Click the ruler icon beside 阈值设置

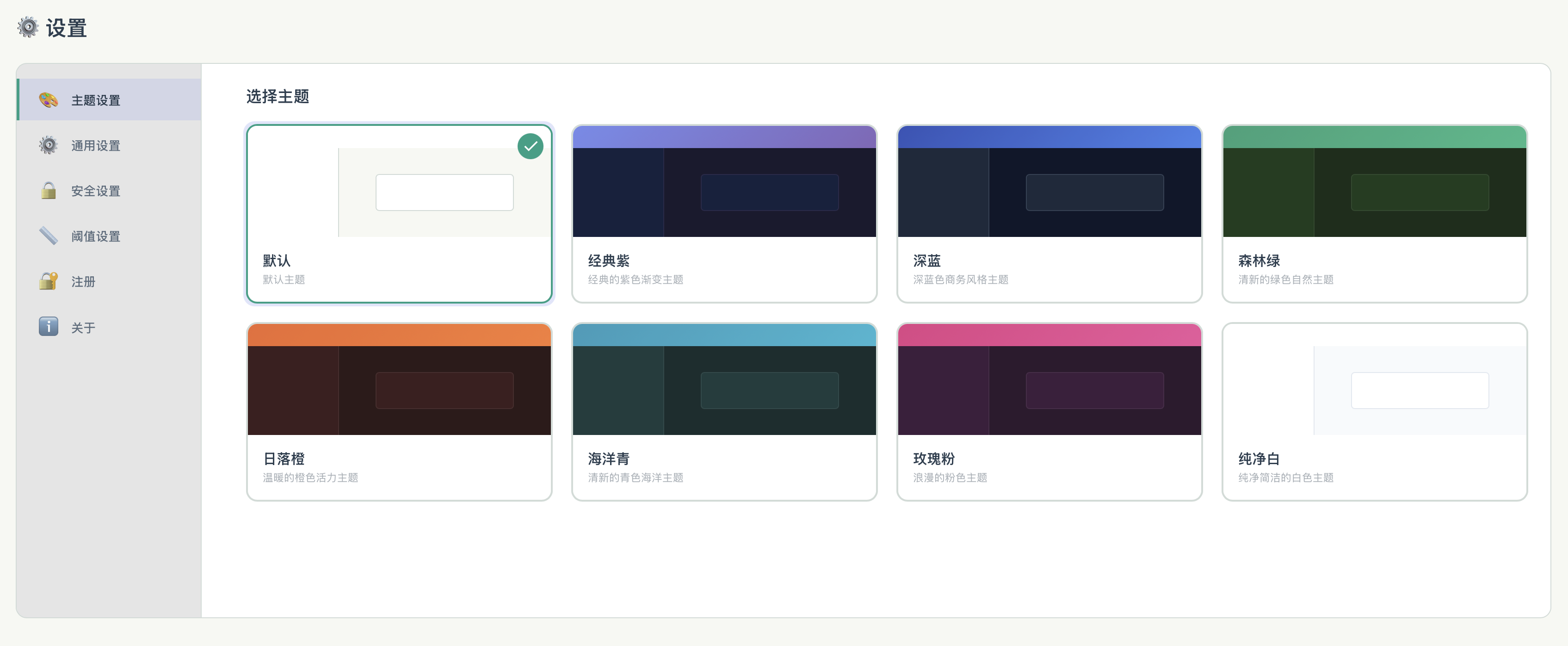(48, 236)
